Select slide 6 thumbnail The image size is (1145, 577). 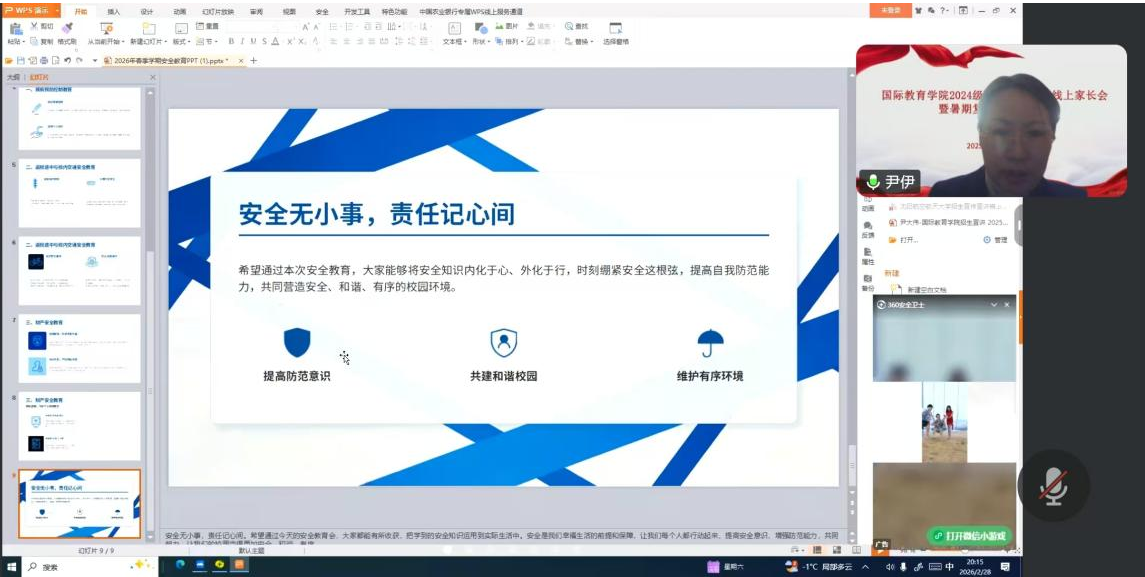(x=79, y=270)
